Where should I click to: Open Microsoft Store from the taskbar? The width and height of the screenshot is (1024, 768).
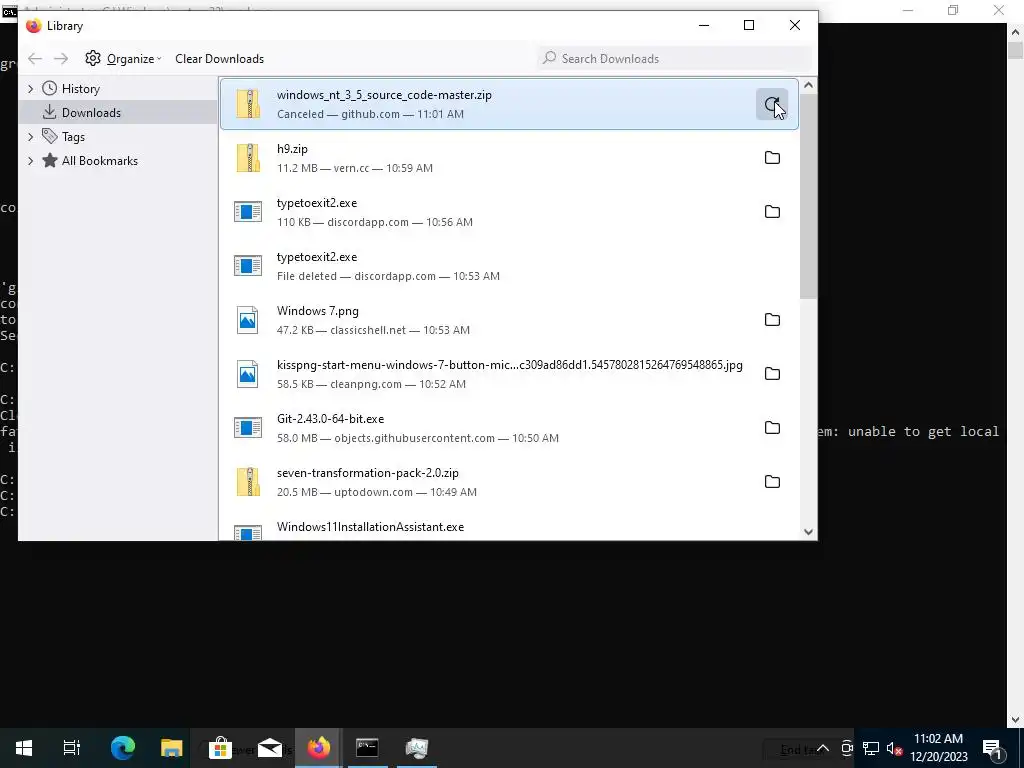click(220, 748)
